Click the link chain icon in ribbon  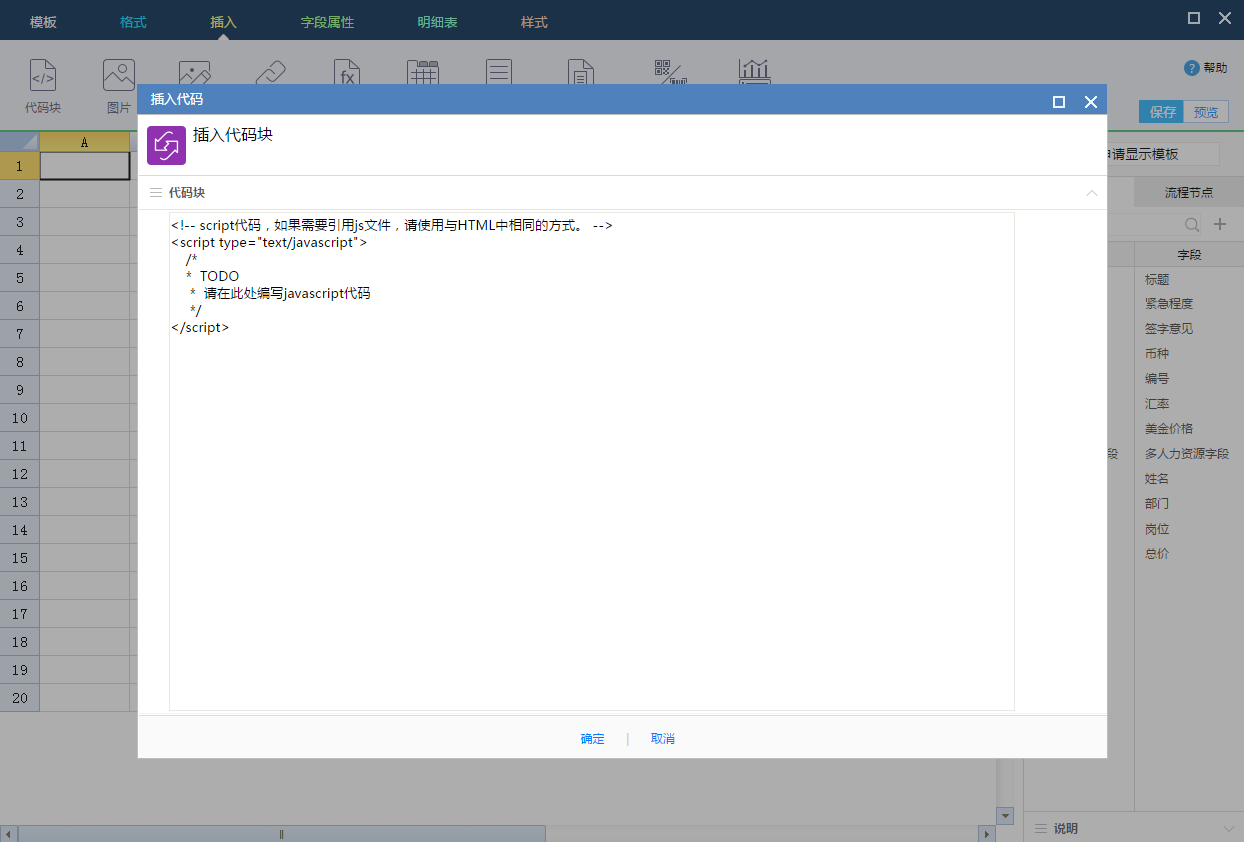point(270,72)
